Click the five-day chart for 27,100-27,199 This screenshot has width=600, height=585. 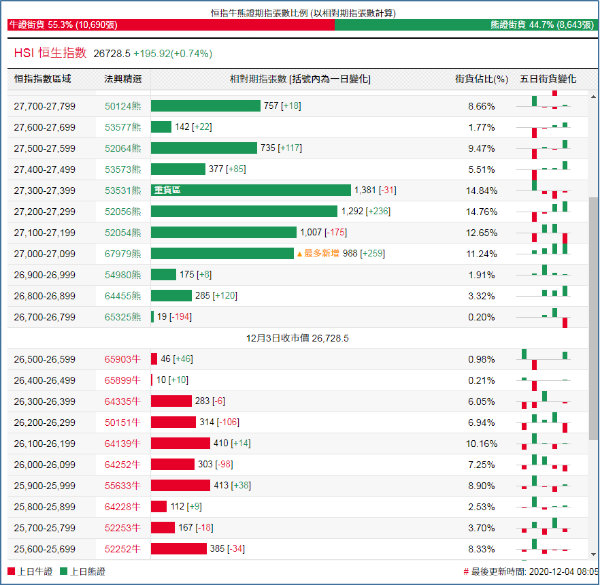[543, 233]
